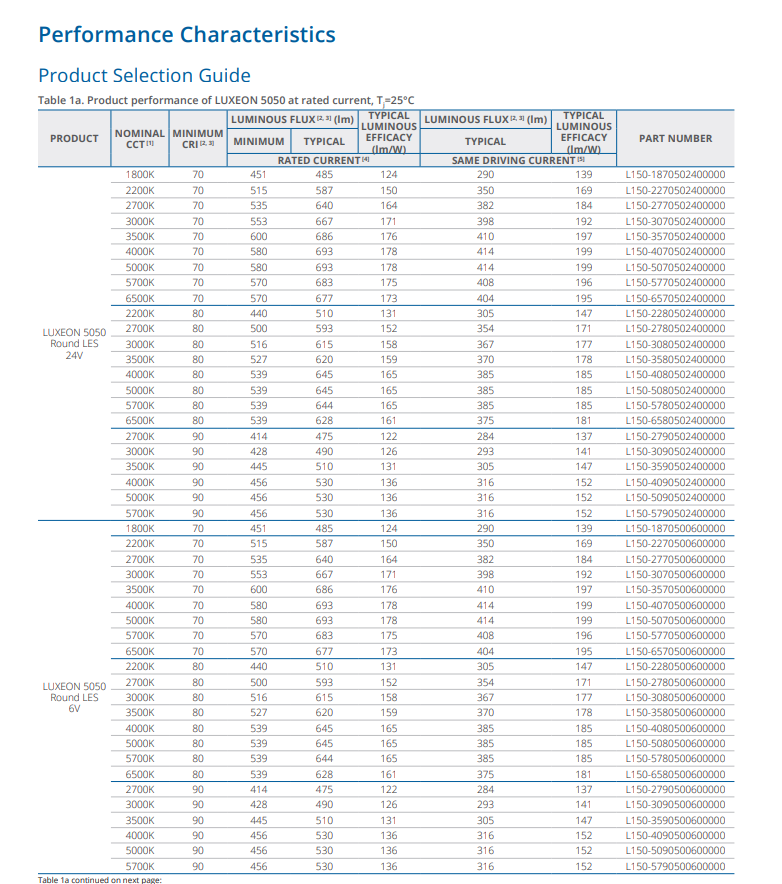The width and height of the screenshot is (782, 884).
Task: Select the NOMINAL CCT column header
Action: tap(138, 138)
